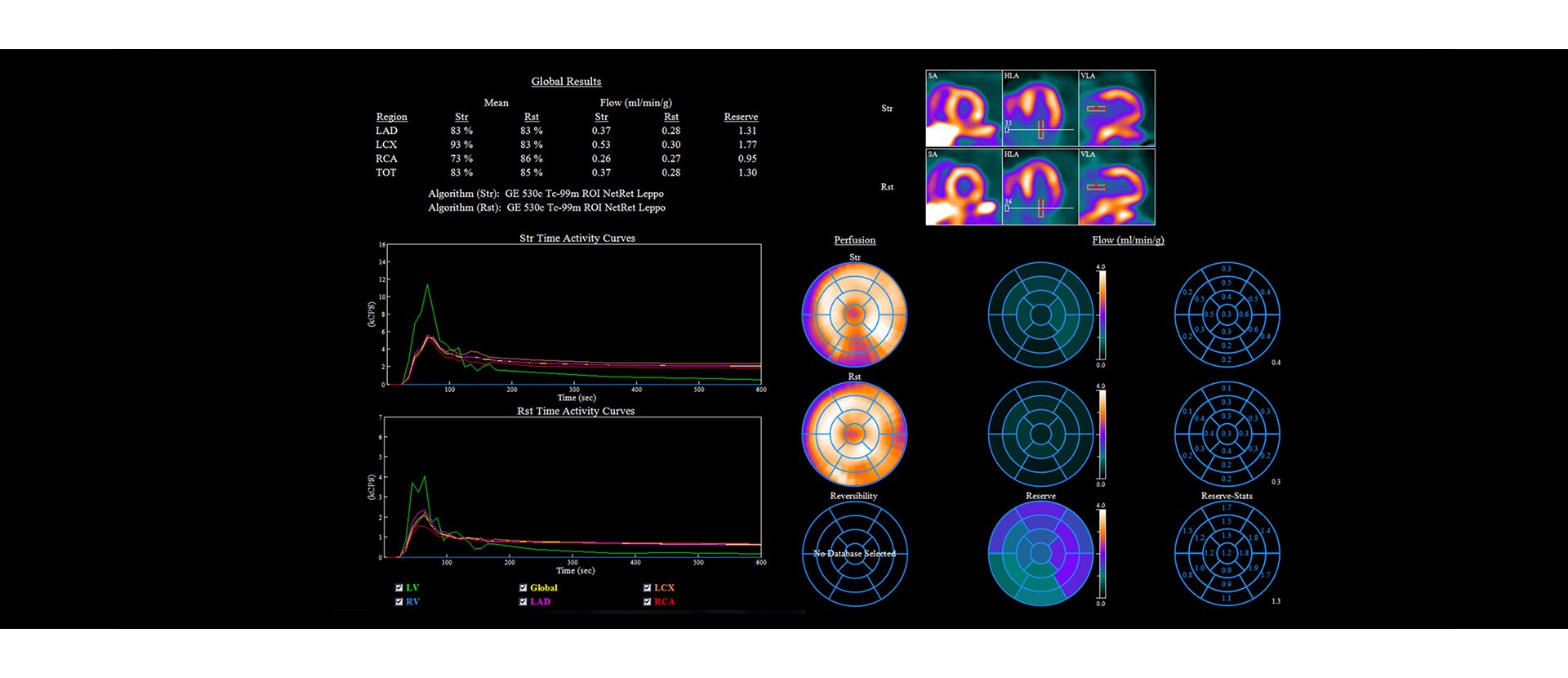Click the Reserve-Stats polar map

point(1227,553)
